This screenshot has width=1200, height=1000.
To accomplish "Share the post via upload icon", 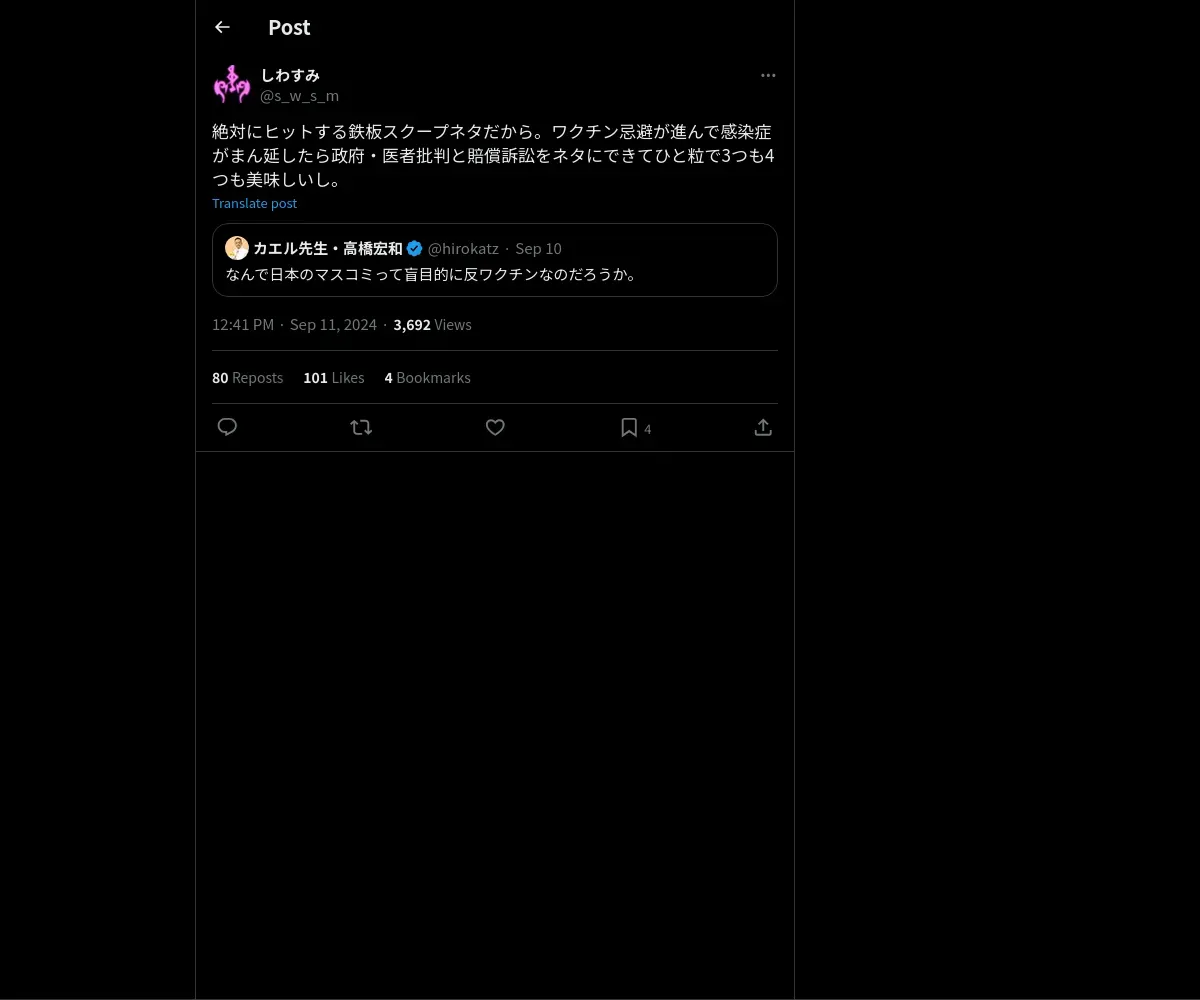I will click(x=763, y=427).
